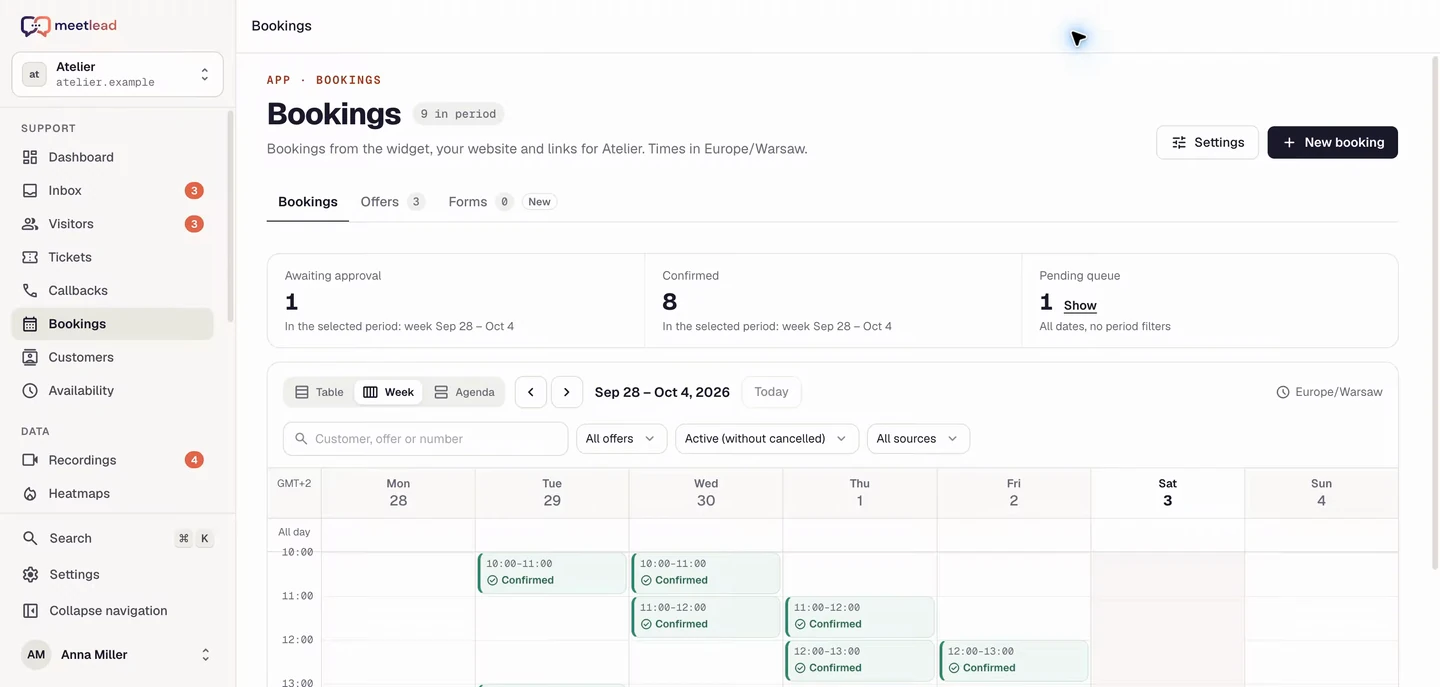Click the Search magnifier icon in sidebar
The image size is (1440, 687).
point(30,538)
